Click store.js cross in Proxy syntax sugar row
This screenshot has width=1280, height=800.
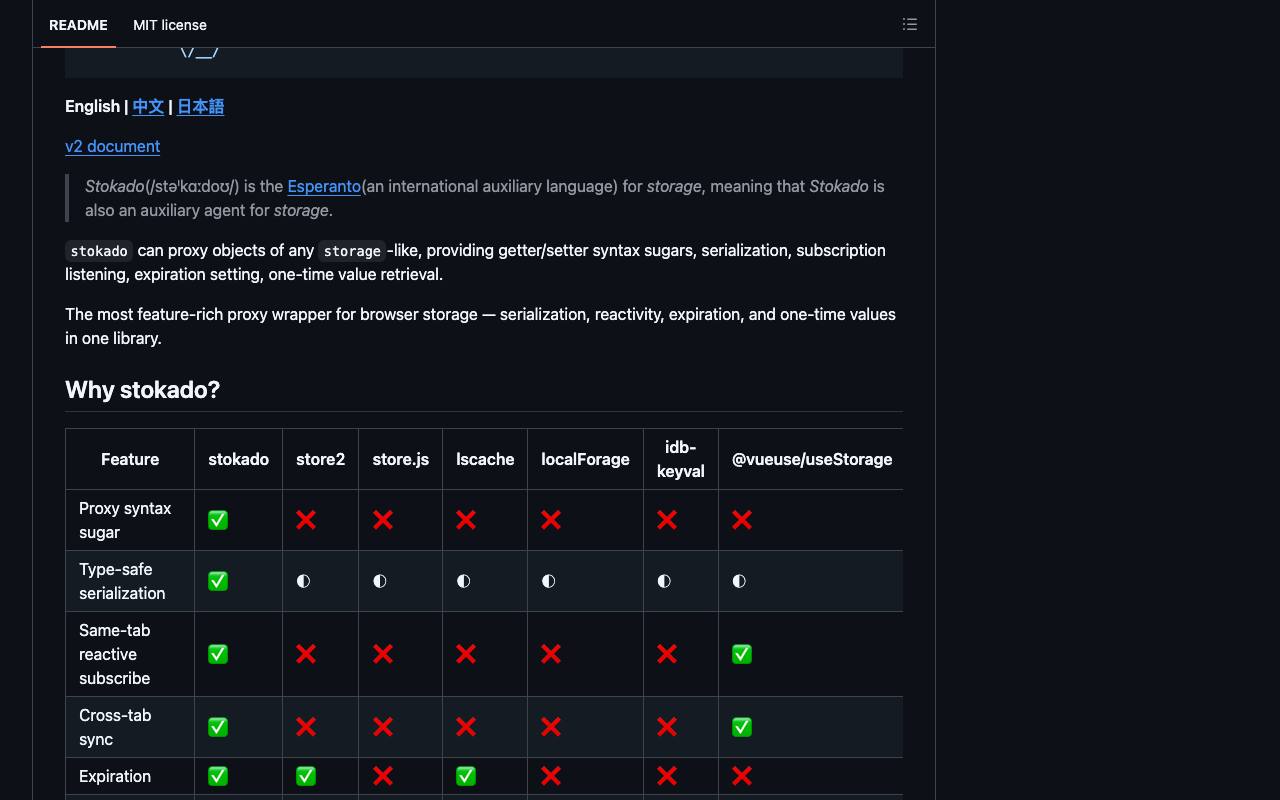point(382,520)
